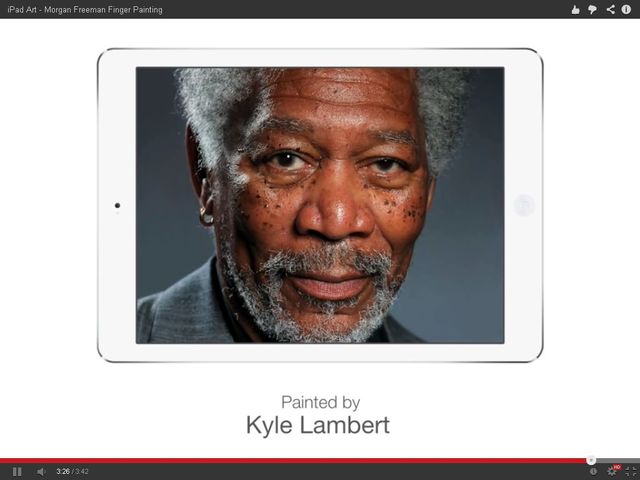Click the Watch Later clock icon

pyautogui.click(x=593, y=472)
